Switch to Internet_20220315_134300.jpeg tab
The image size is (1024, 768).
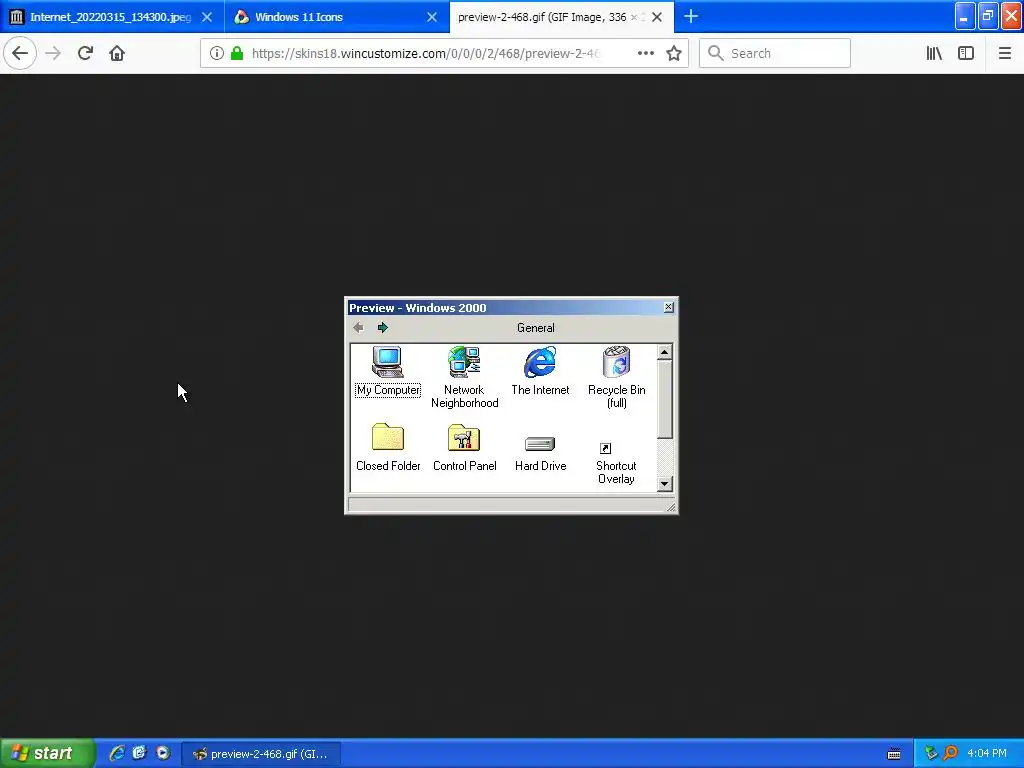pos(110,17)
